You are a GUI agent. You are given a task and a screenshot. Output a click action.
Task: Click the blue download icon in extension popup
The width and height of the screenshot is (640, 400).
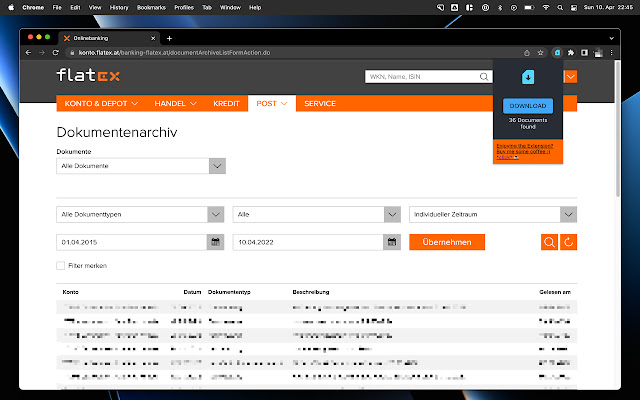tap(528, 77)
